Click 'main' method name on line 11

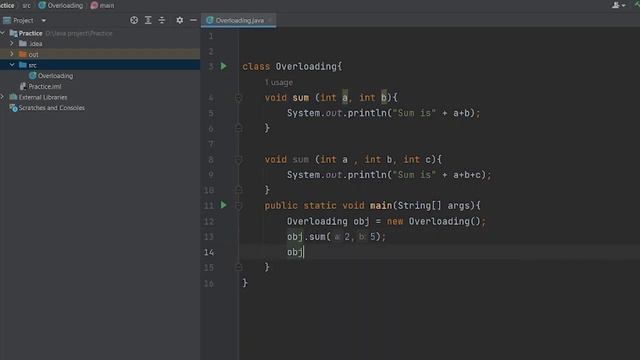point(380,206)
